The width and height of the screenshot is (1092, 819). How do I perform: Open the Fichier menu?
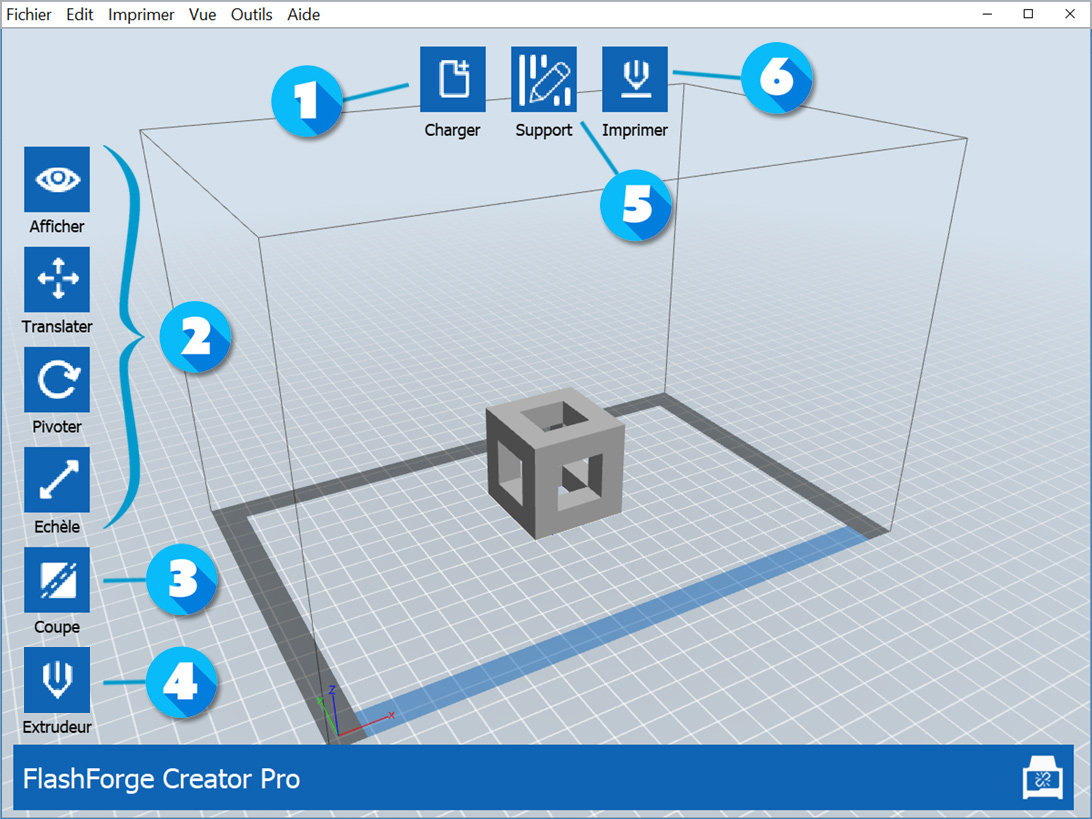point(29,15)
